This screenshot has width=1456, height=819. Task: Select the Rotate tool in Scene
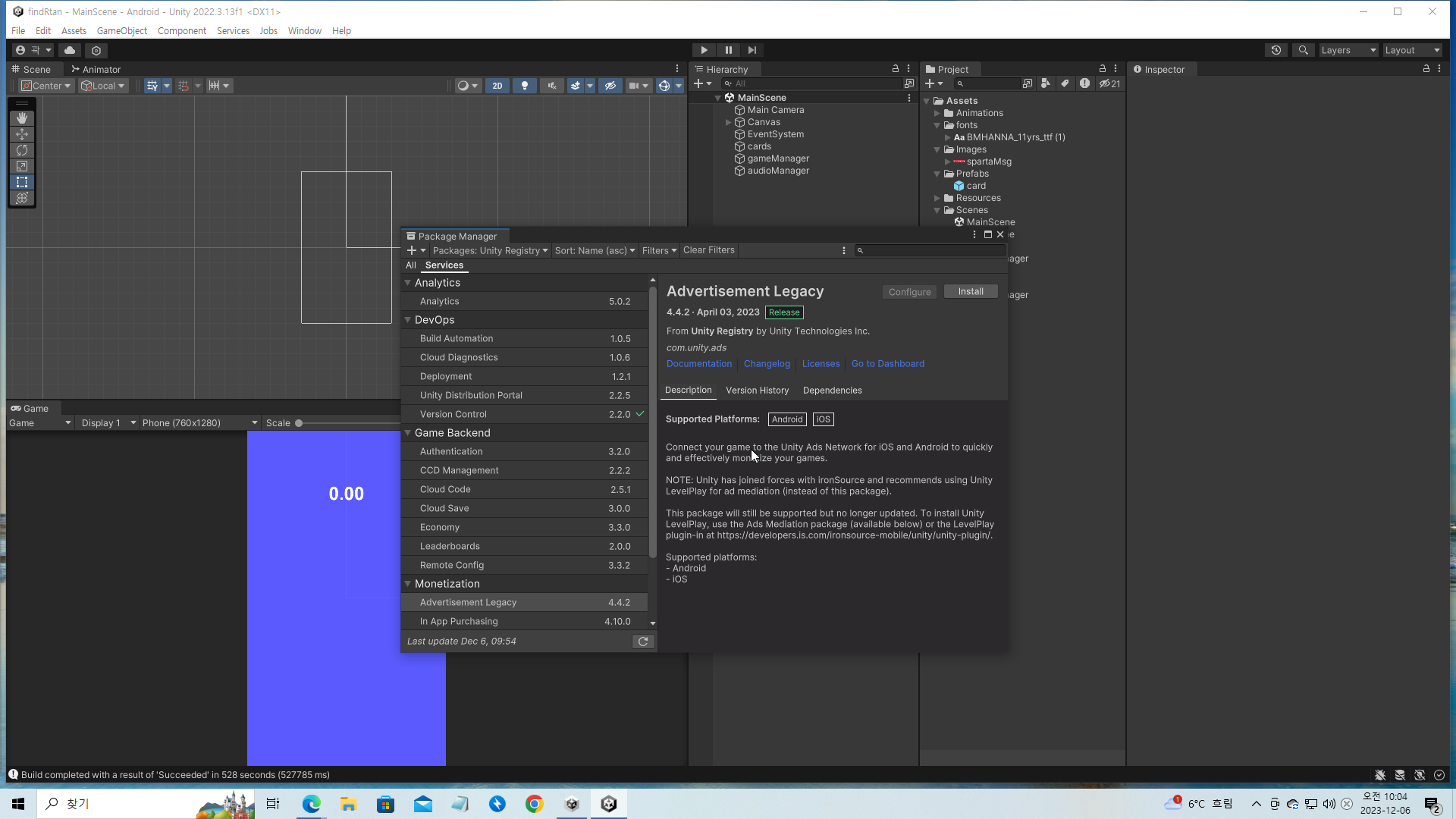coord(22,150)
